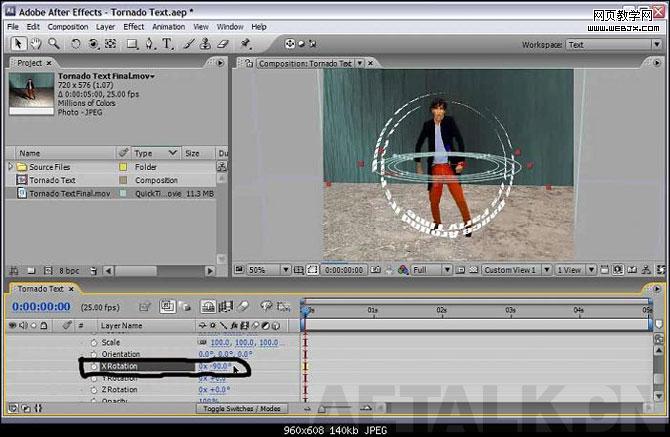Click the Draft 3D icon in timeline

tap(185, 306)
